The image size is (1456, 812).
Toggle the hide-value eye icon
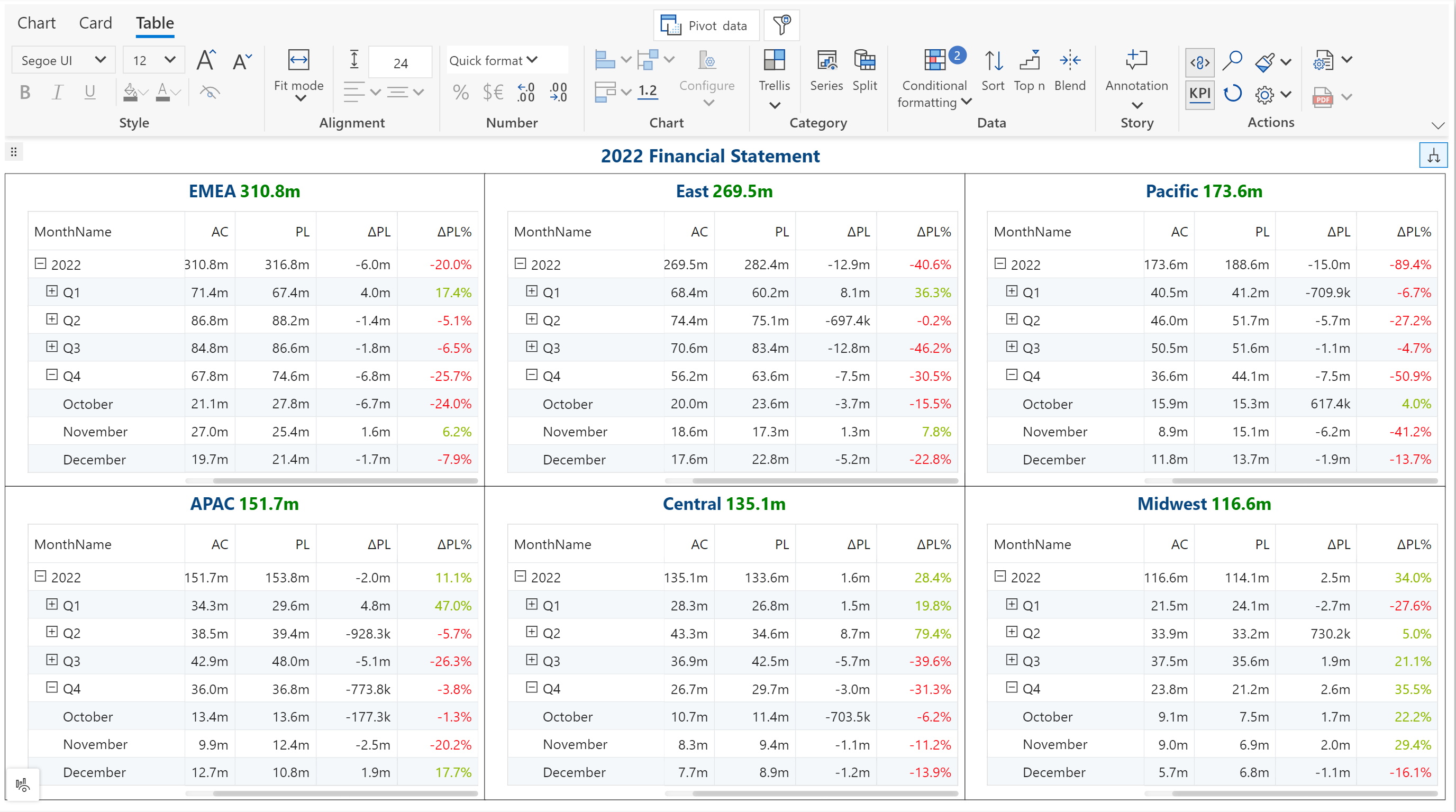click(x=210, y=92)
